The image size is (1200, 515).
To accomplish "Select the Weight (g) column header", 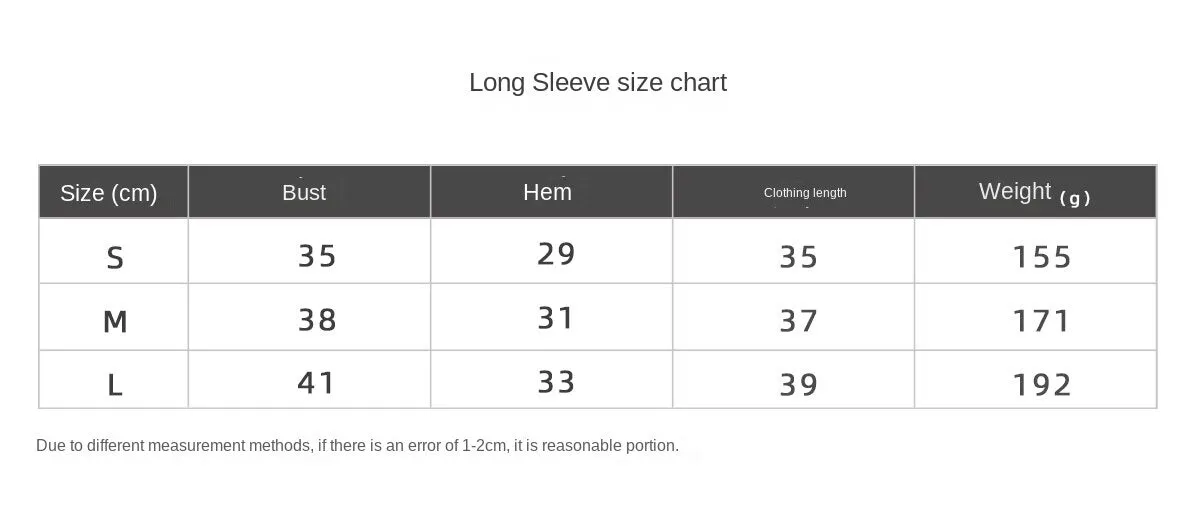I will (x=1035, y=192).
